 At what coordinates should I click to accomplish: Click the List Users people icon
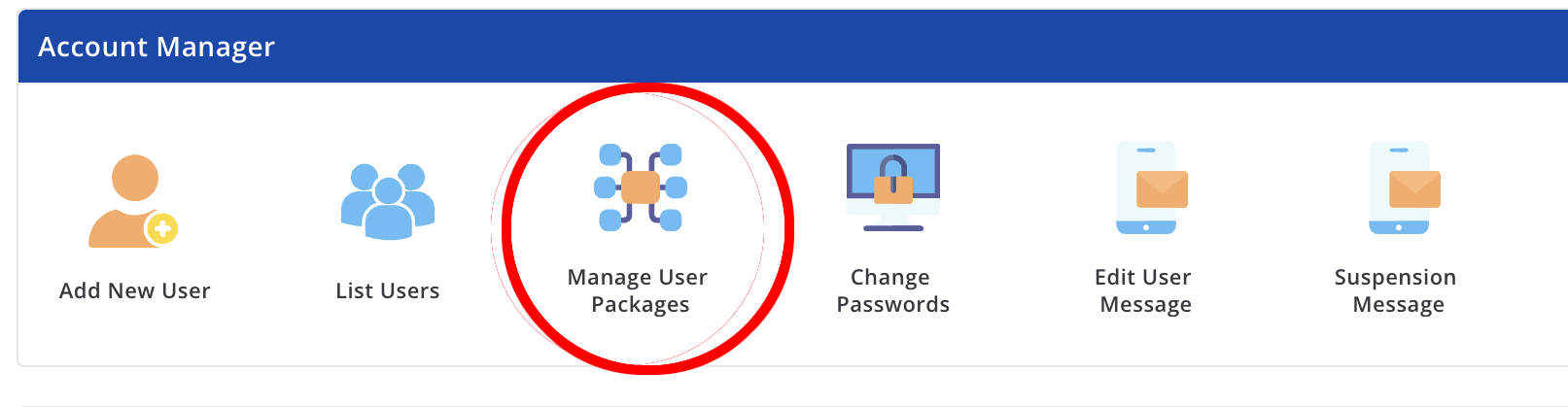tap(388, 201)
